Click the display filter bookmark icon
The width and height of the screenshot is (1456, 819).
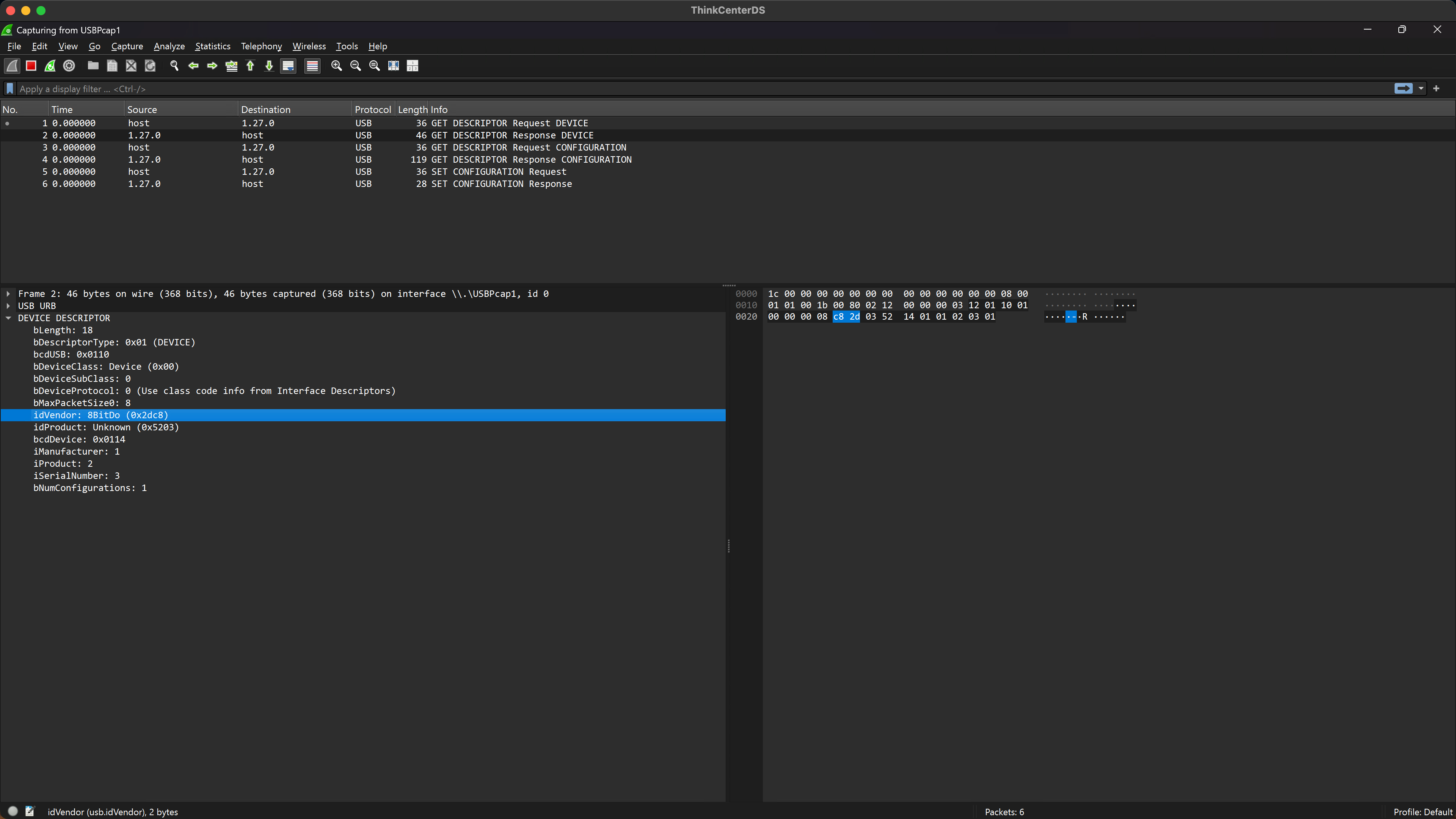[9, 89]
